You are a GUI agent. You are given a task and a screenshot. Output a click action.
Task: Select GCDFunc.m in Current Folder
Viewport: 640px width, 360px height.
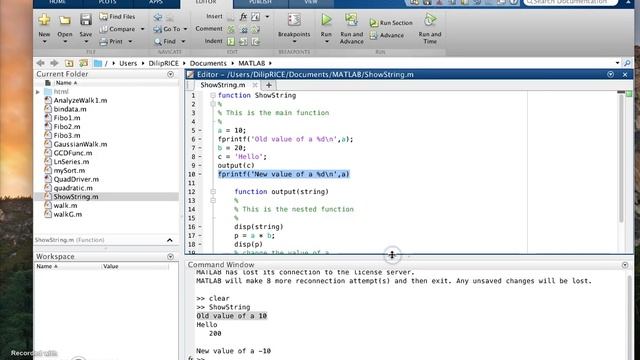pos(73,153)
